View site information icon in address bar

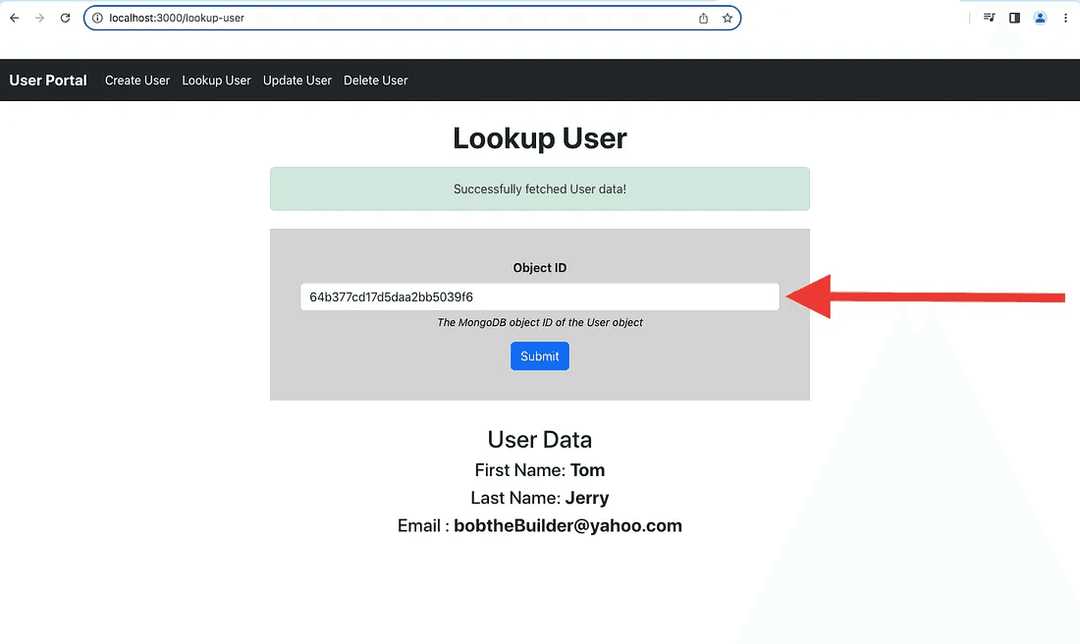97,18
